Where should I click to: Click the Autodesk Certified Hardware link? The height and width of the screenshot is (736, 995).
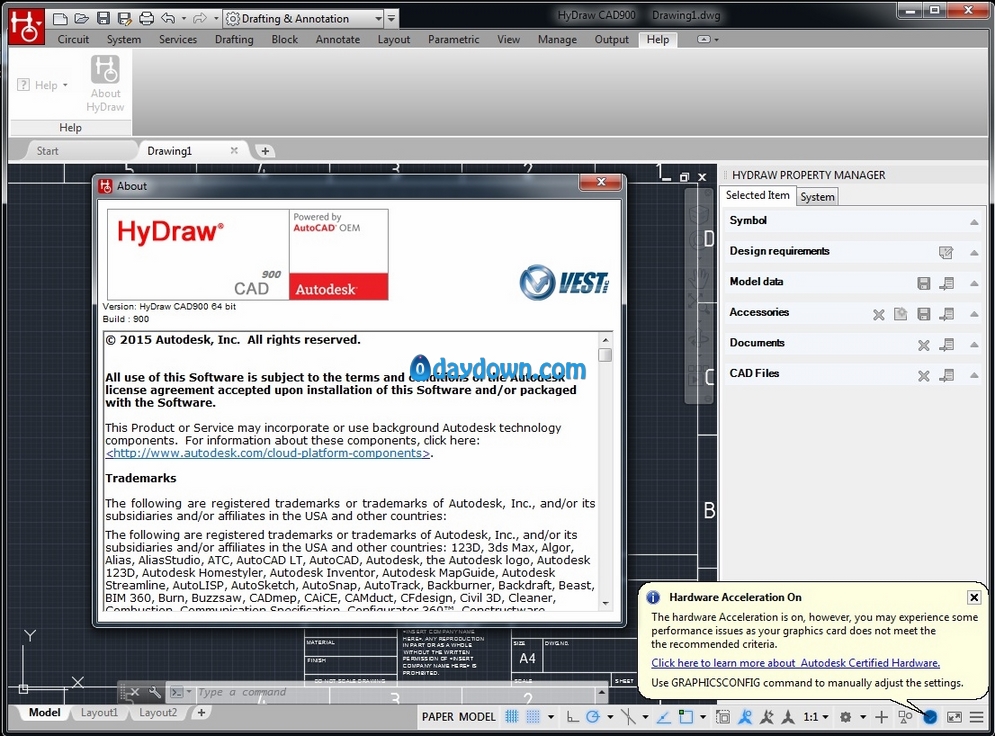pos(795,663)
